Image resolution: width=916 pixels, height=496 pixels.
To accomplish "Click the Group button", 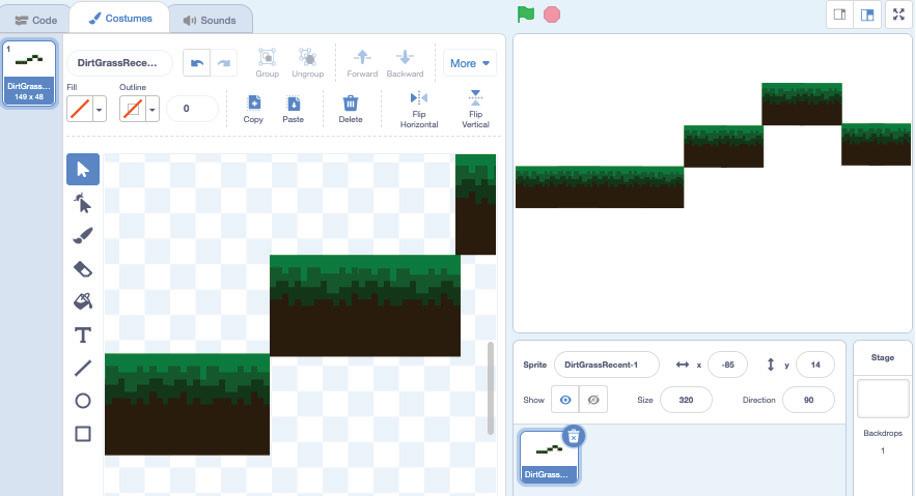I will point(267,63).
